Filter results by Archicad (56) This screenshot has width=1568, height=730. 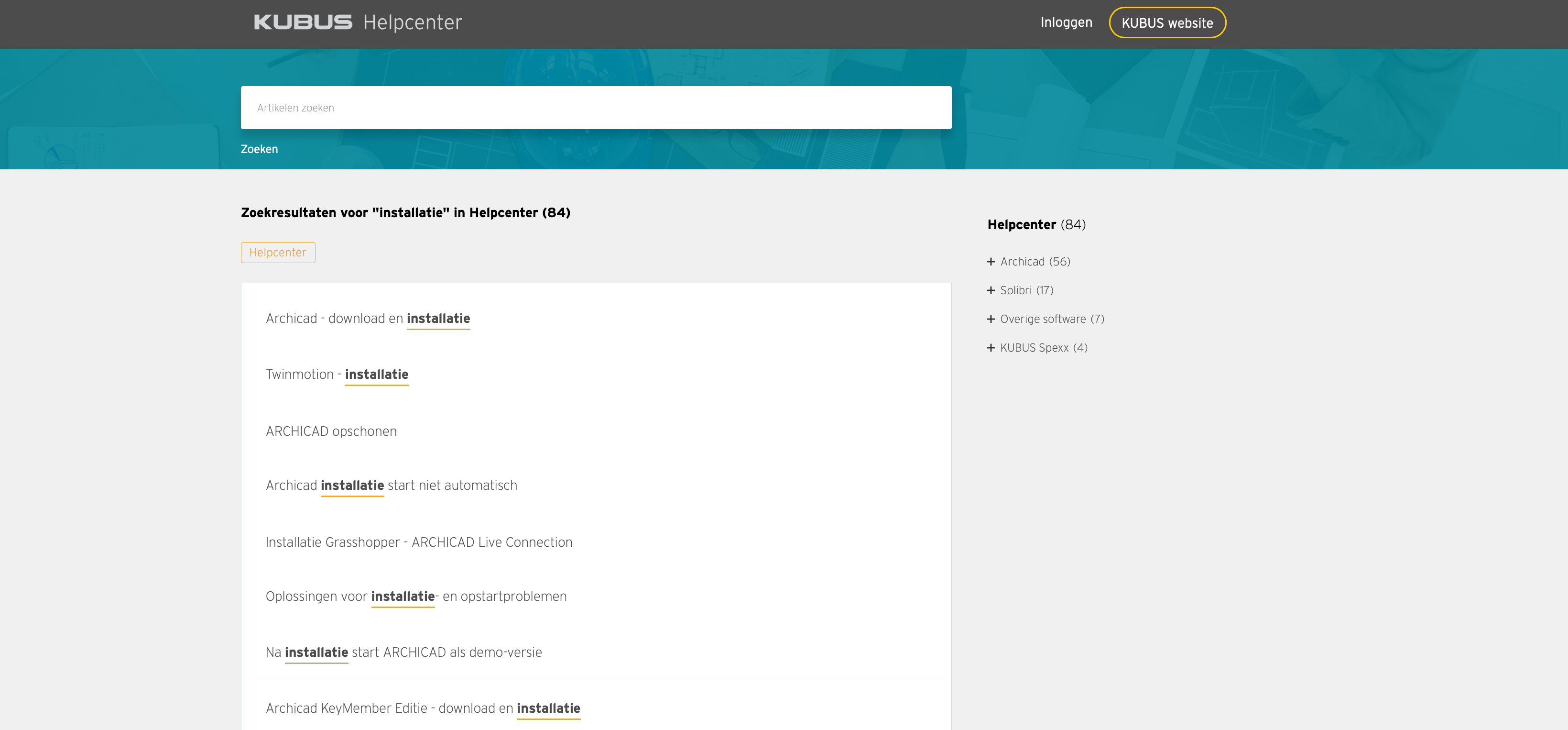point(1035,262)
